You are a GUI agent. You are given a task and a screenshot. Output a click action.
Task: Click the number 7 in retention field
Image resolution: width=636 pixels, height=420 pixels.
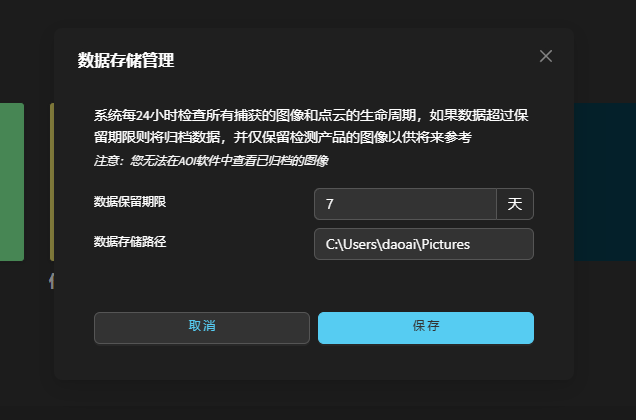(x=330, y=204)
